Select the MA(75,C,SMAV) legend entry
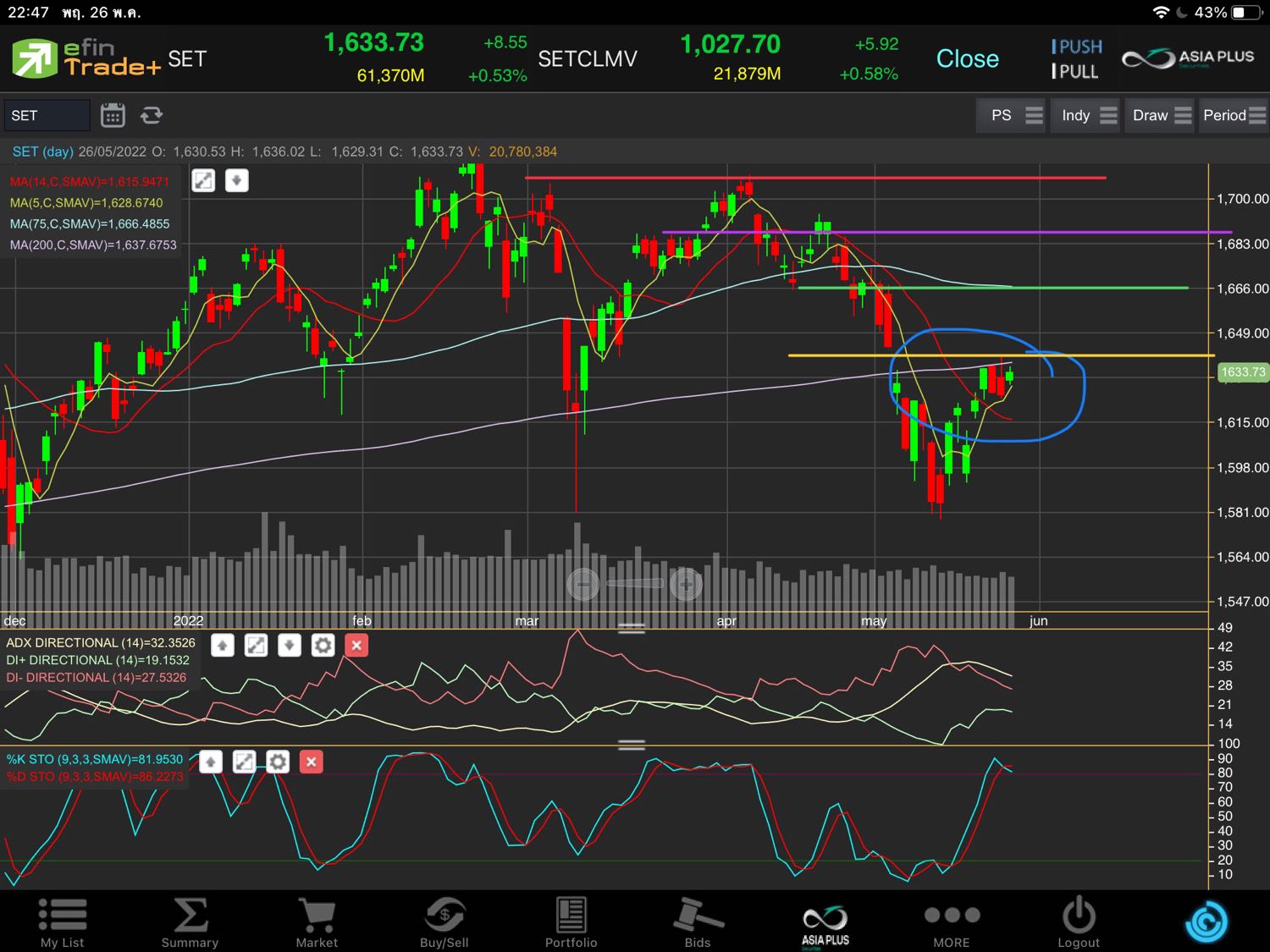This screenshot has height=952, width=1270. (90, 224)
